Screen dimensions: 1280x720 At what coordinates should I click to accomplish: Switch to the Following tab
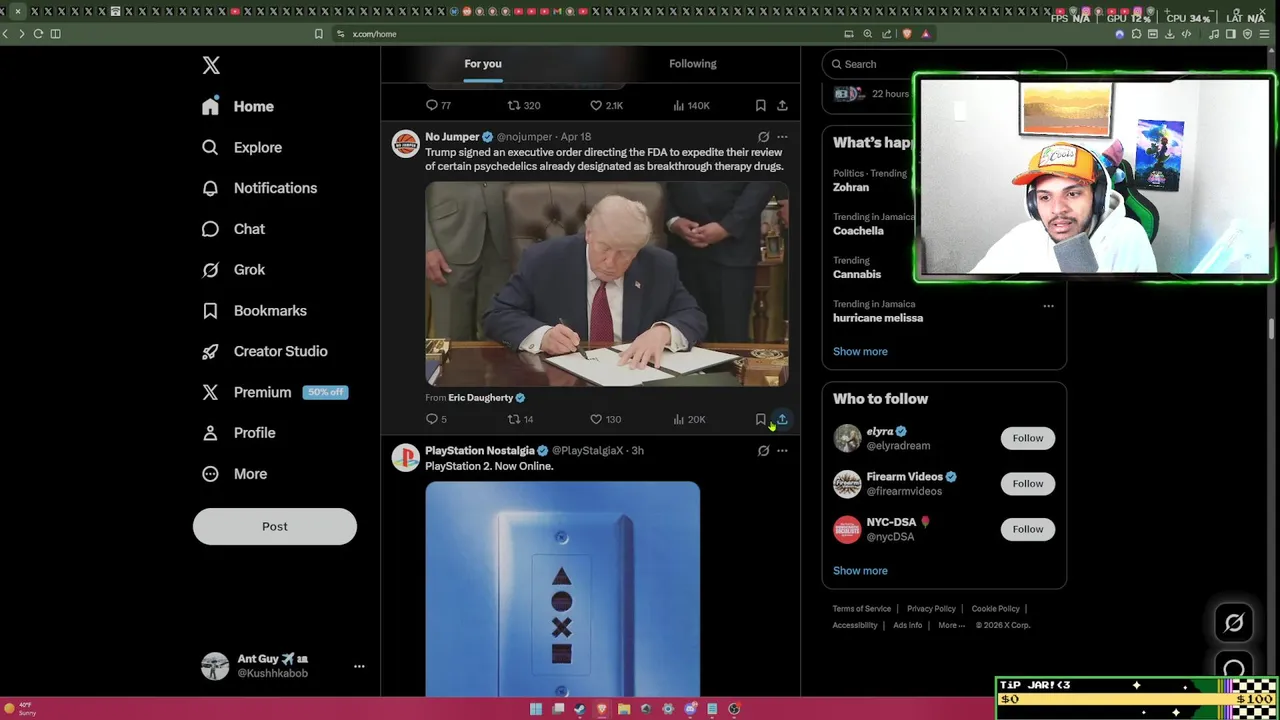click(693, 64)
